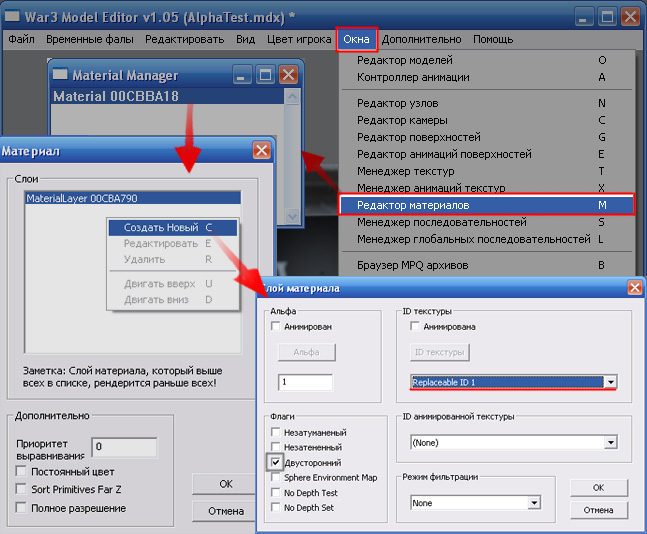Open the Файл menu
Screen dimensions: 647x534
pos(21,40)
